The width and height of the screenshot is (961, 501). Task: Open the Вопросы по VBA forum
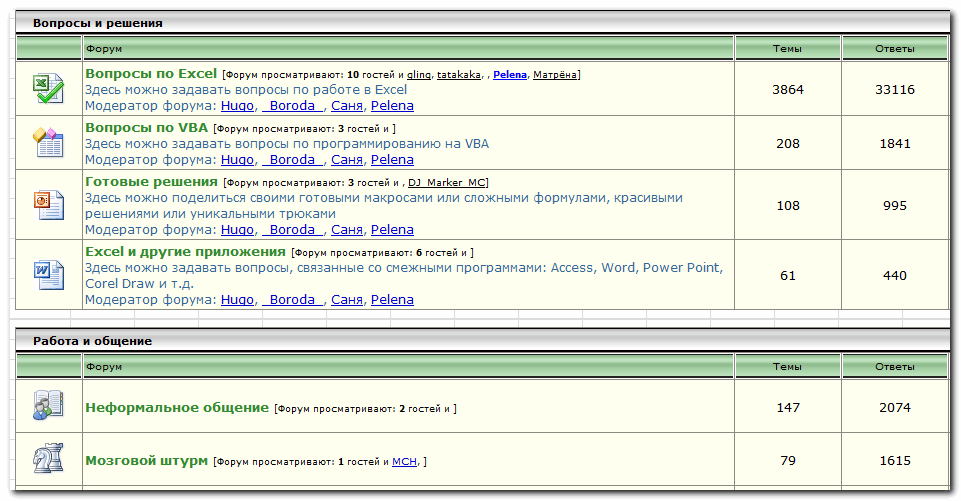tap(146, 128)
